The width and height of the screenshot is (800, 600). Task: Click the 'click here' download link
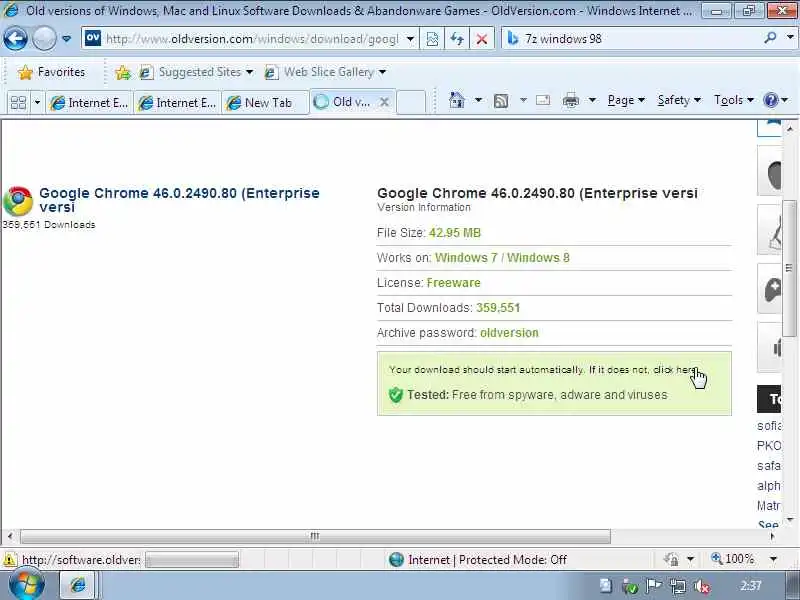click(675, 369)
